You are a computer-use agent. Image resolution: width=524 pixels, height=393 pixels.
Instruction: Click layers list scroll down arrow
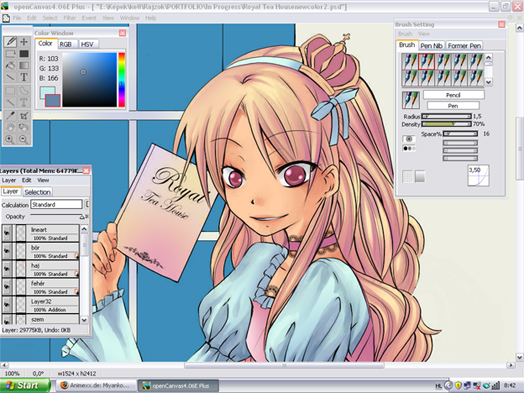(84, 320)
